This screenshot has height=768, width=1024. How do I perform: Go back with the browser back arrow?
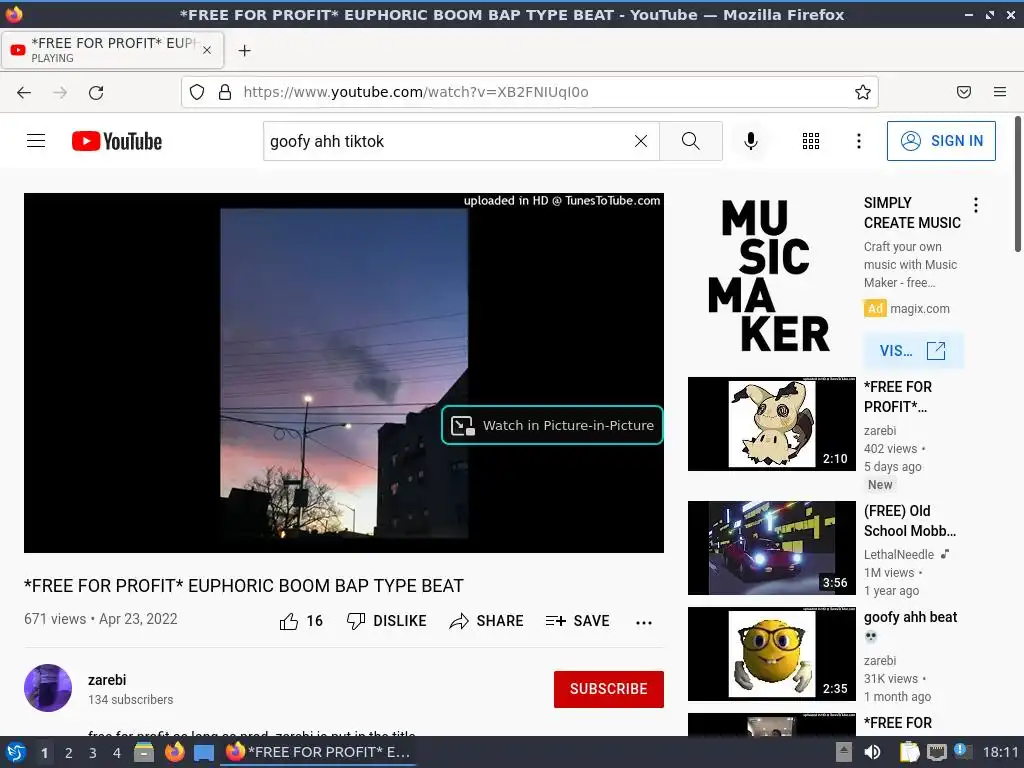pos(24,92)
